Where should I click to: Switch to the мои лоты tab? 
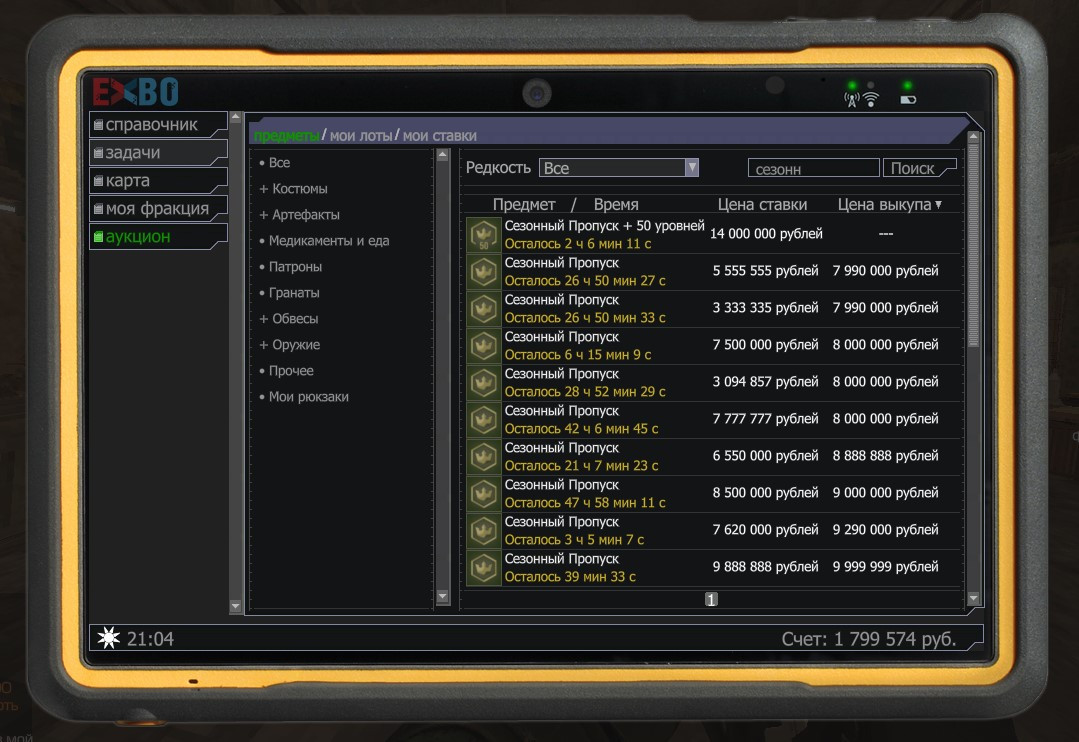pos(361,136)
